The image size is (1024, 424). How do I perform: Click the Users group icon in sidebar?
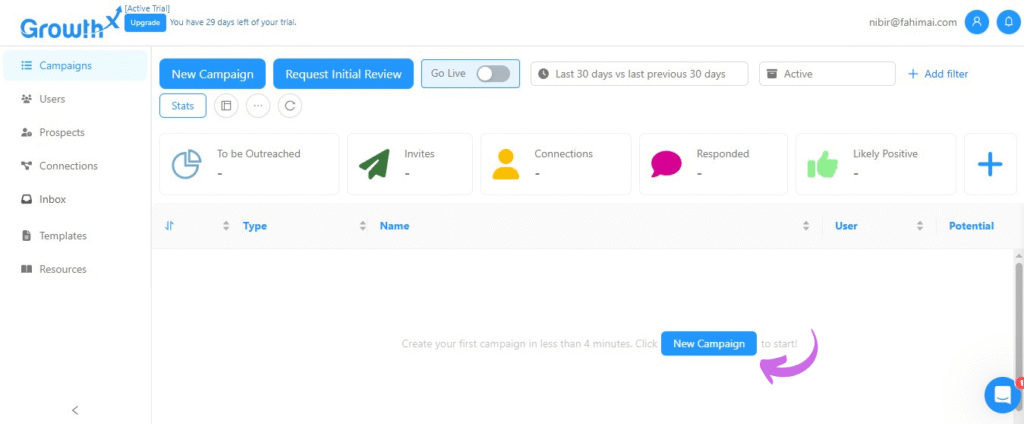pyautogui.click(x=27, y=99)
